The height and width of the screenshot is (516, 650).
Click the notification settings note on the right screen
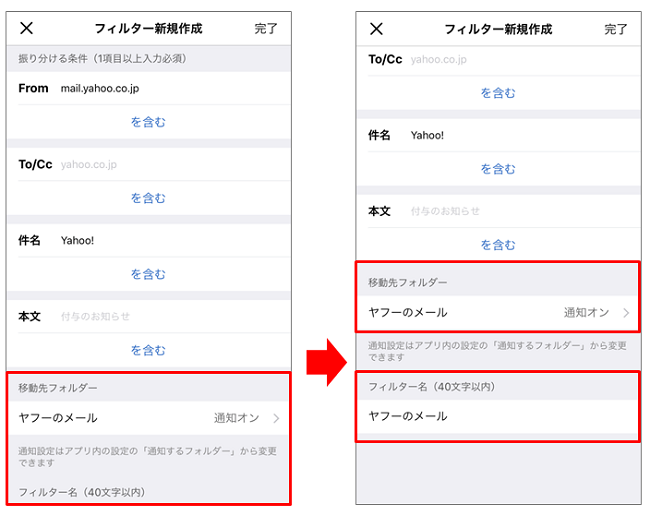click(497, 351)
